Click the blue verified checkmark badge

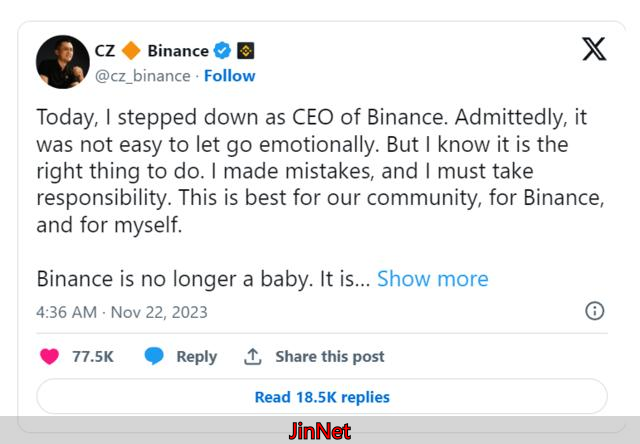pos(223,50)
